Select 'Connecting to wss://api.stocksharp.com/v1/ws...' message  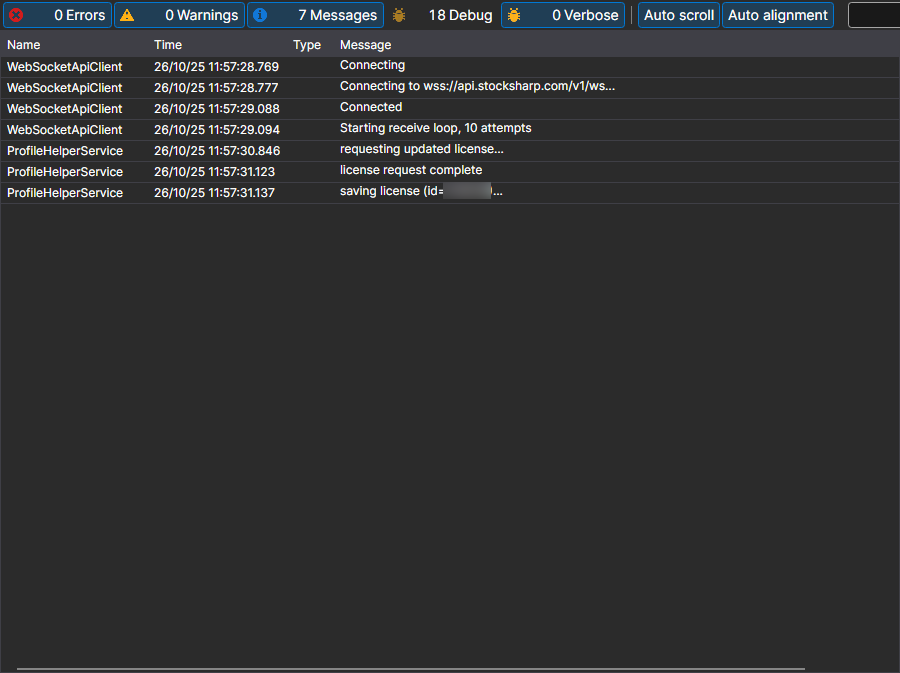477,86
